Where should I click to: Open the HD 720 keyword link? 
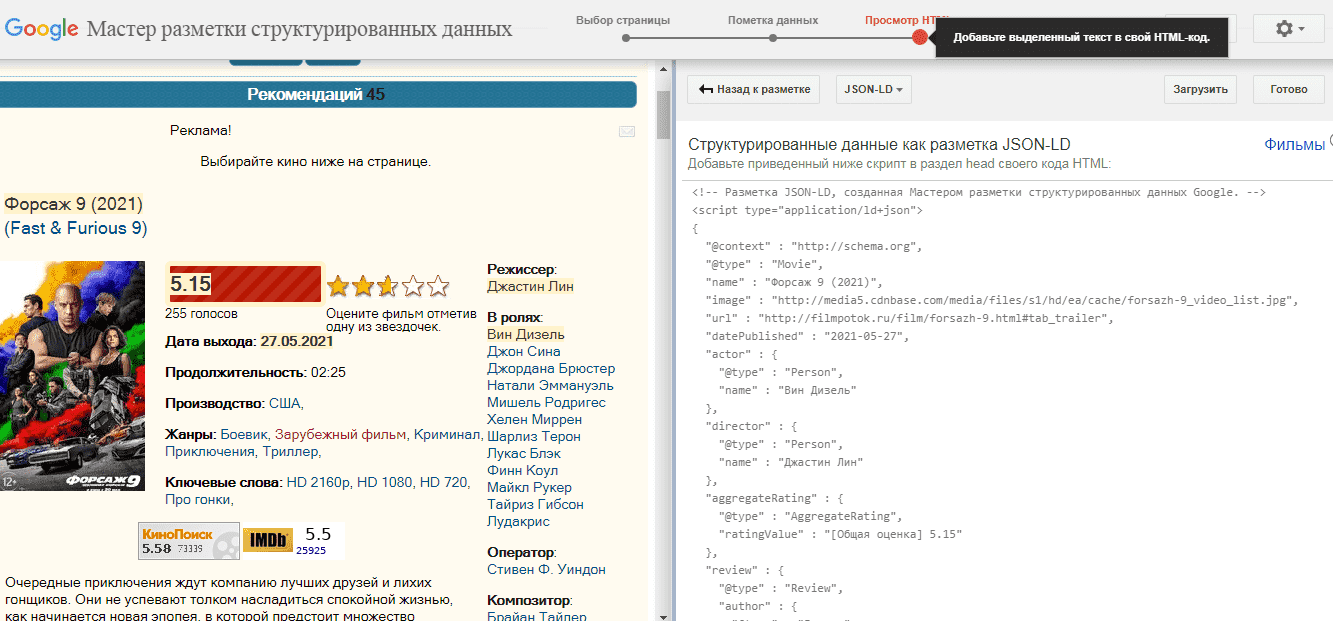tap(444, 482)
